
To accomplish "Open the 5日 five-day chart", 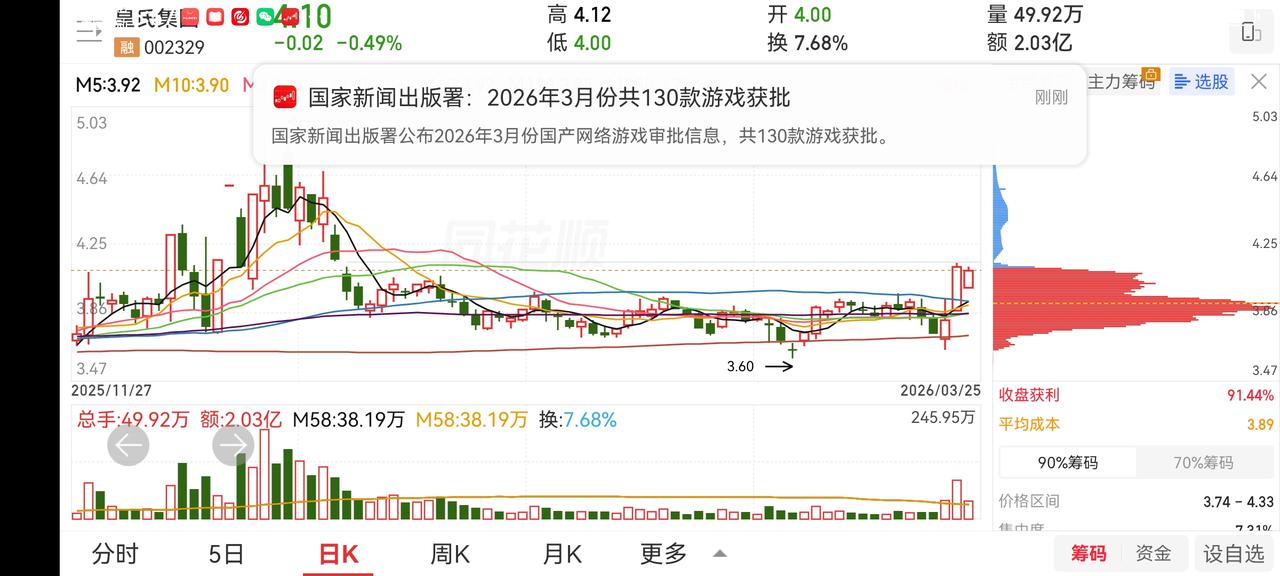I will coord(226,553).
